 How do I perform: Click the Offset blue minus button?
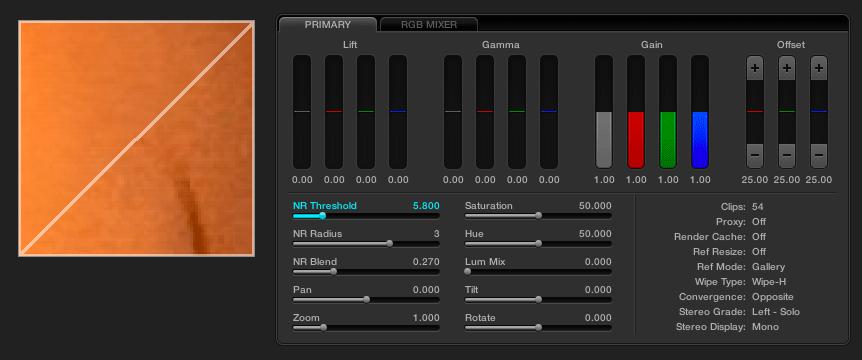(x=819, y=156)
